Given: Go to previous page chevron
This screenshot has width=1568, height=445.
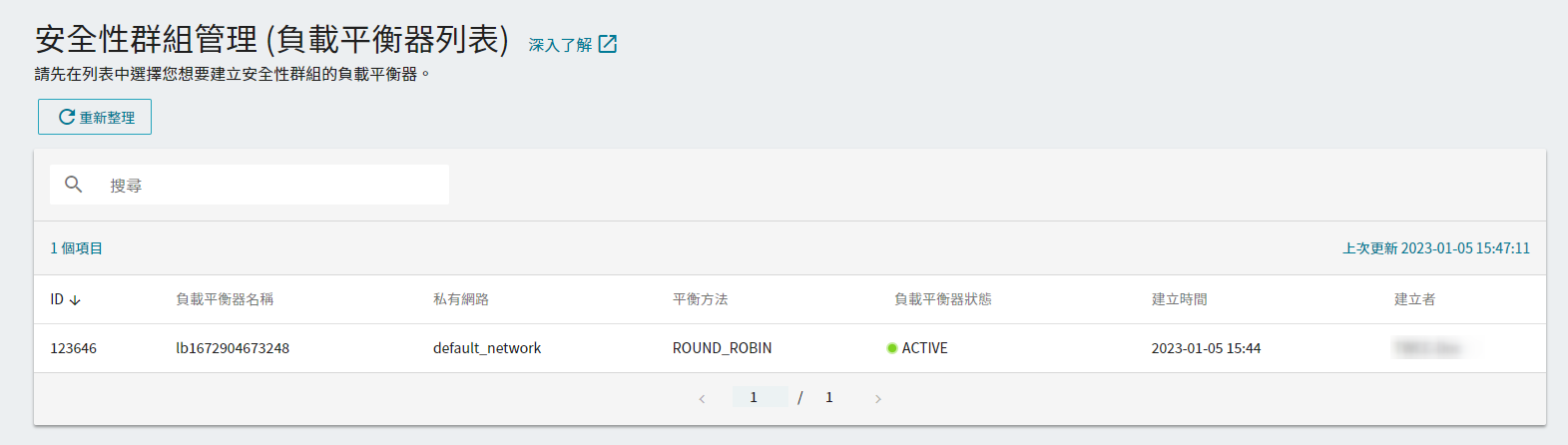Looking at the screenshot, I should (702, 398).
